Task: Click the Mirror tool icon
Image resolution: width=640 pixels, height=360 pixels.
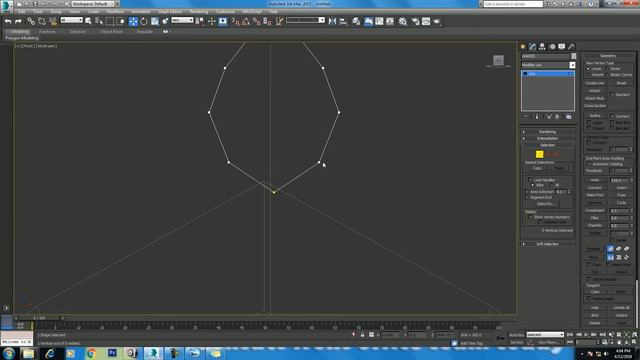Action: 333,21
